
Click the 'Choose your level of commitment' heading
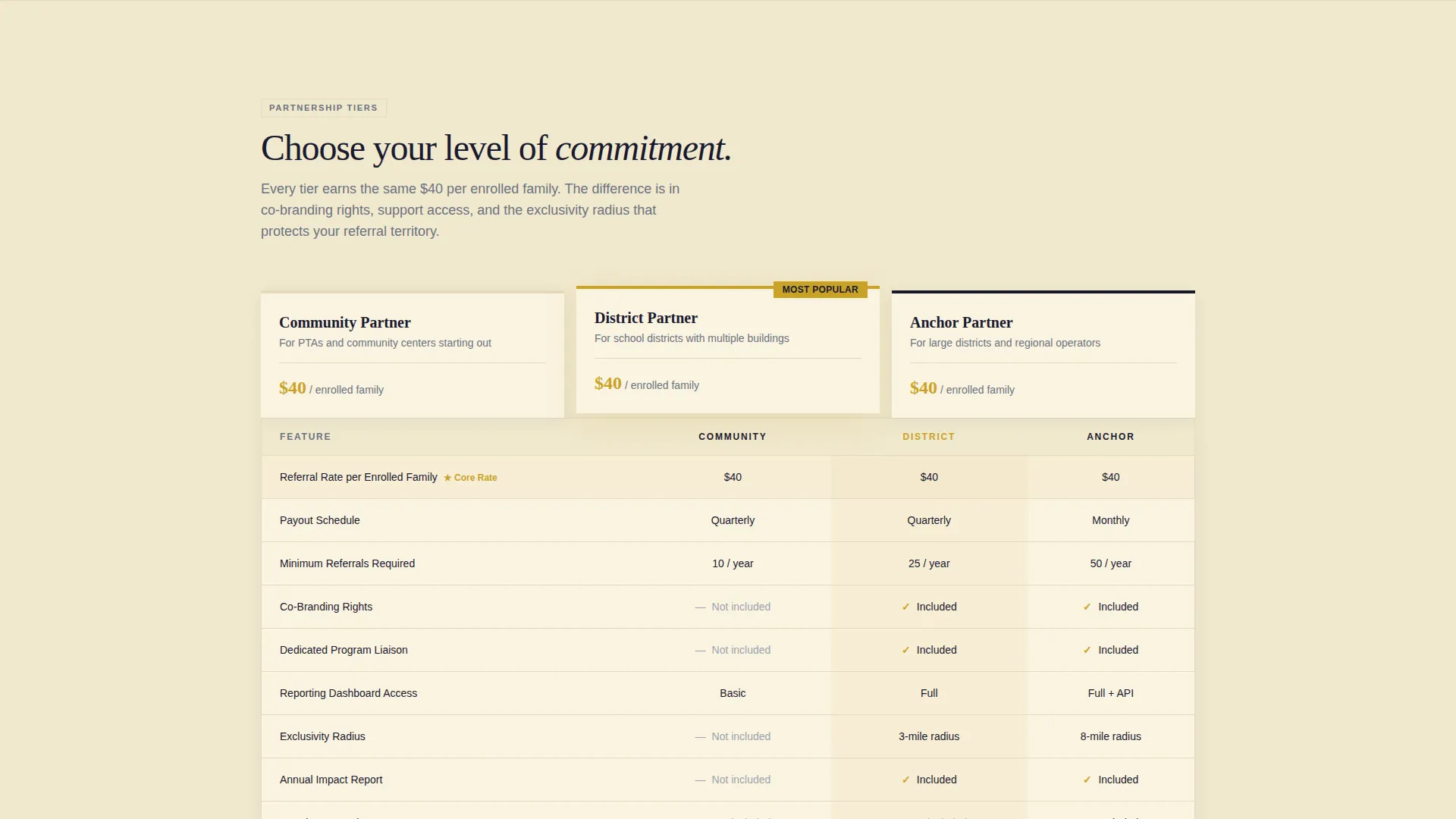496,148
